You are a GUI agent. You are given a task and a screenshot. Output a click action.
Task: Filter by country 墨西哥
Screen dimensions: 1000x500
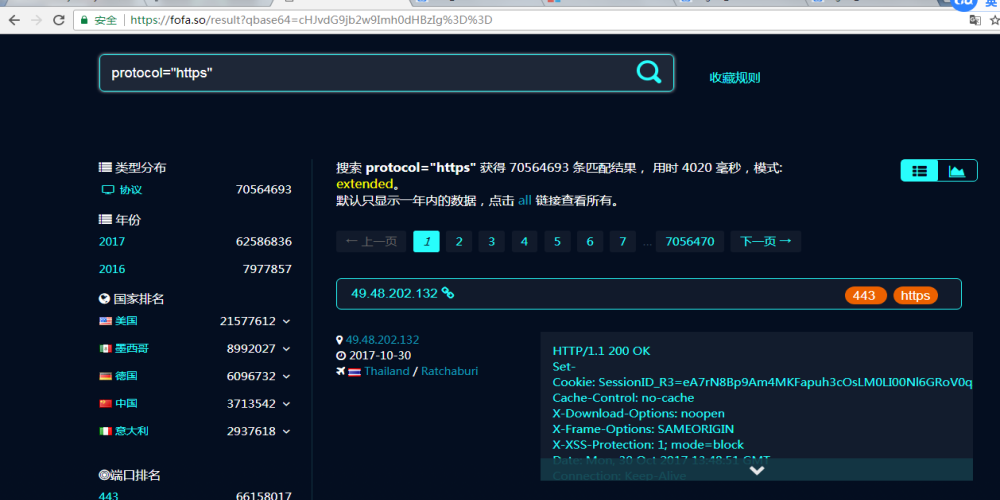coord(132,349)
